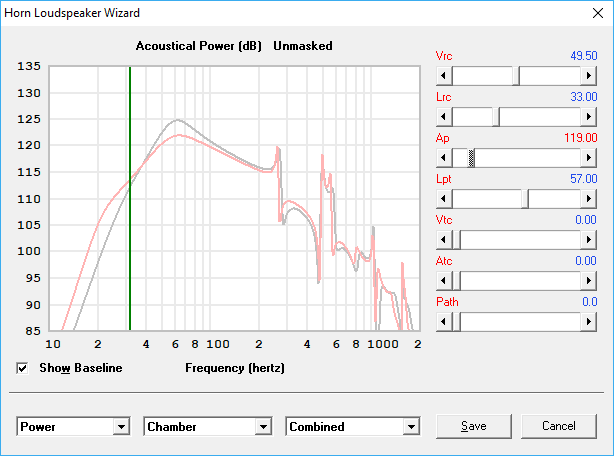The width and height of the screenshot is (614, 456).
Task: Click the Ap slider left arrow
Action: point(444,158)
